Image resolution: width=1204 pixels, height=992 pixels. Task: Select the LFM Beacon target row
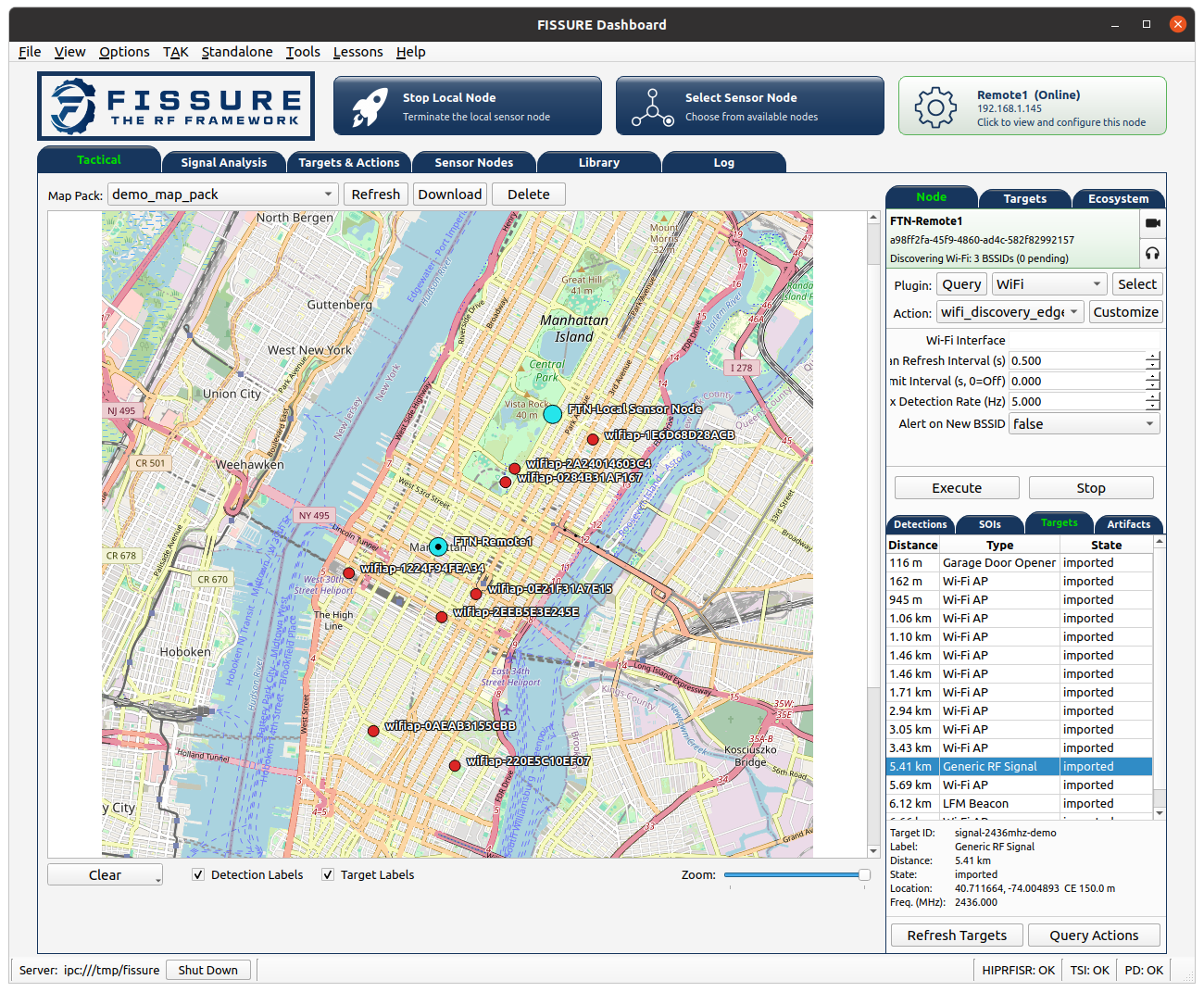(1019, 803)
